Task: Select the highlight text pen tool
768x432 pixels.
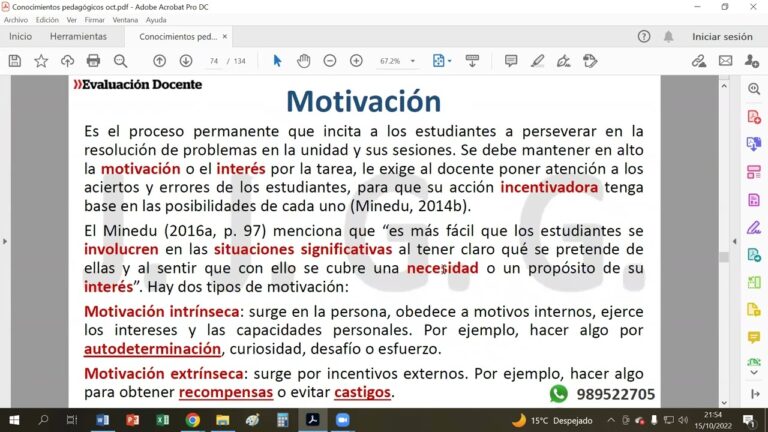Action: click(x=537, y=61)
